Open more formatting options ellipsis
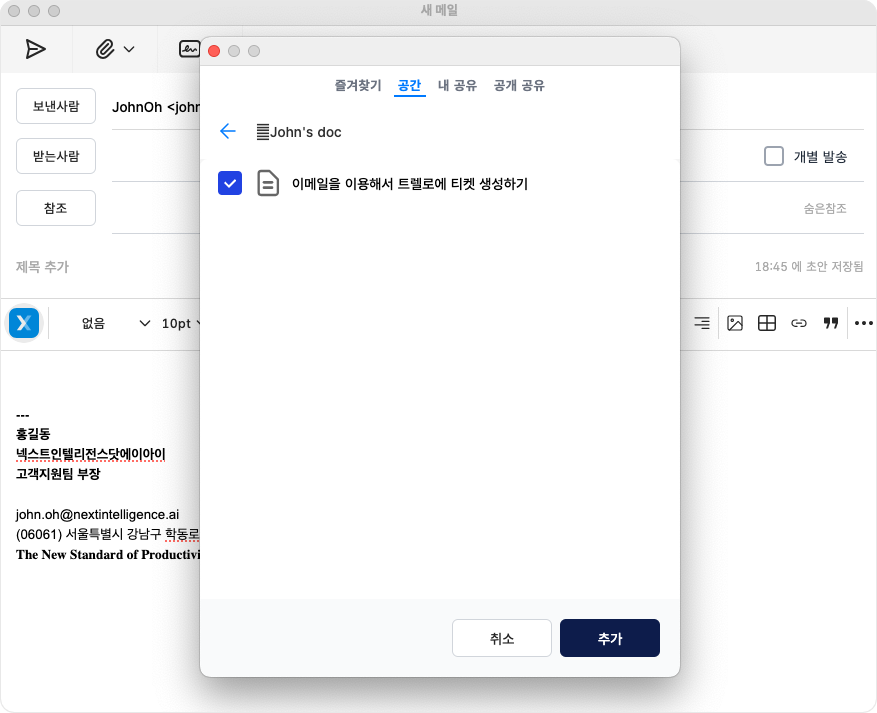This screenshot has width=877, height=713. [x=864, y=323]
